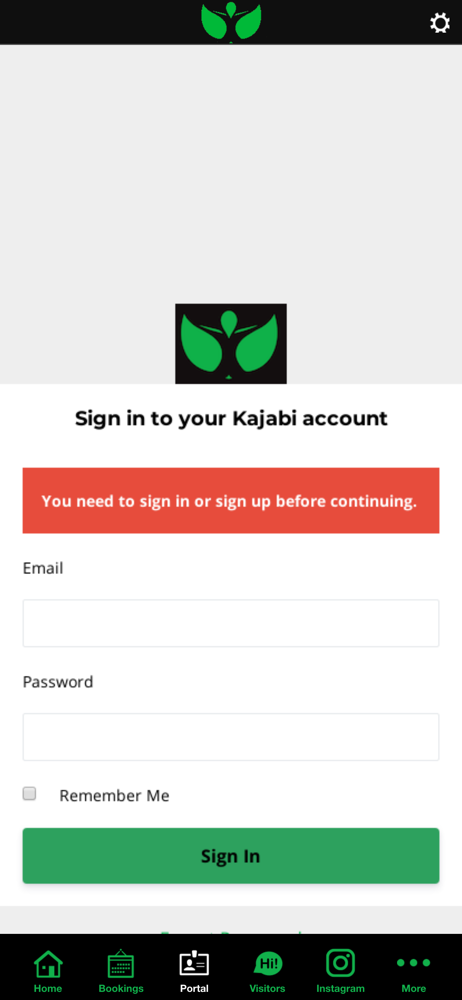The height and width of the screenshot is (1000, 462).
Task: Click the green Sign In button
Action: pyautogui.click(x=231, y=856)
